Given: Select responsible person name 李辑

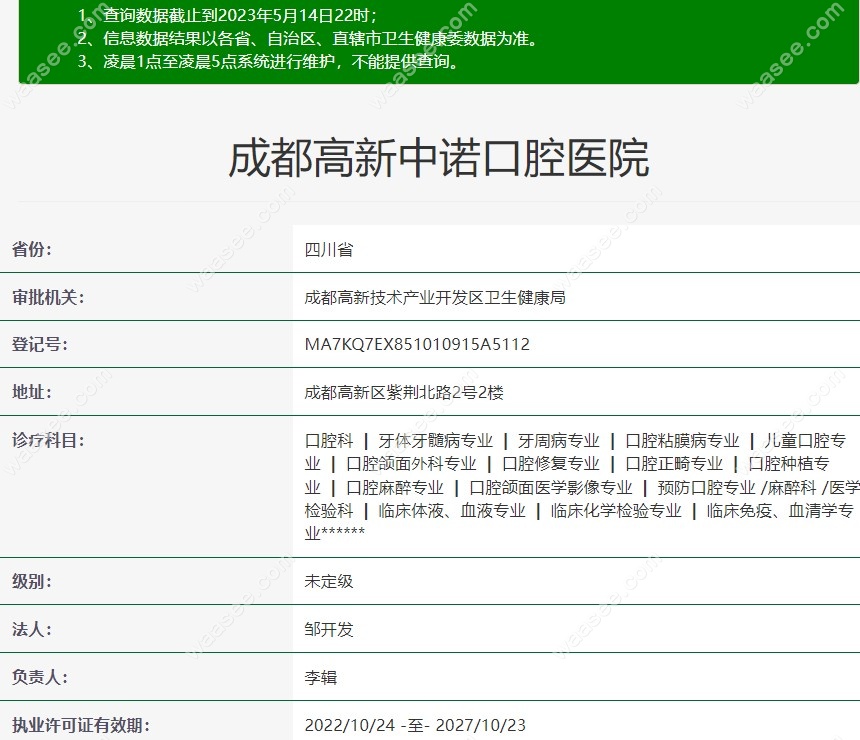Looking at the screenshot, I should [x=321, y=677].
